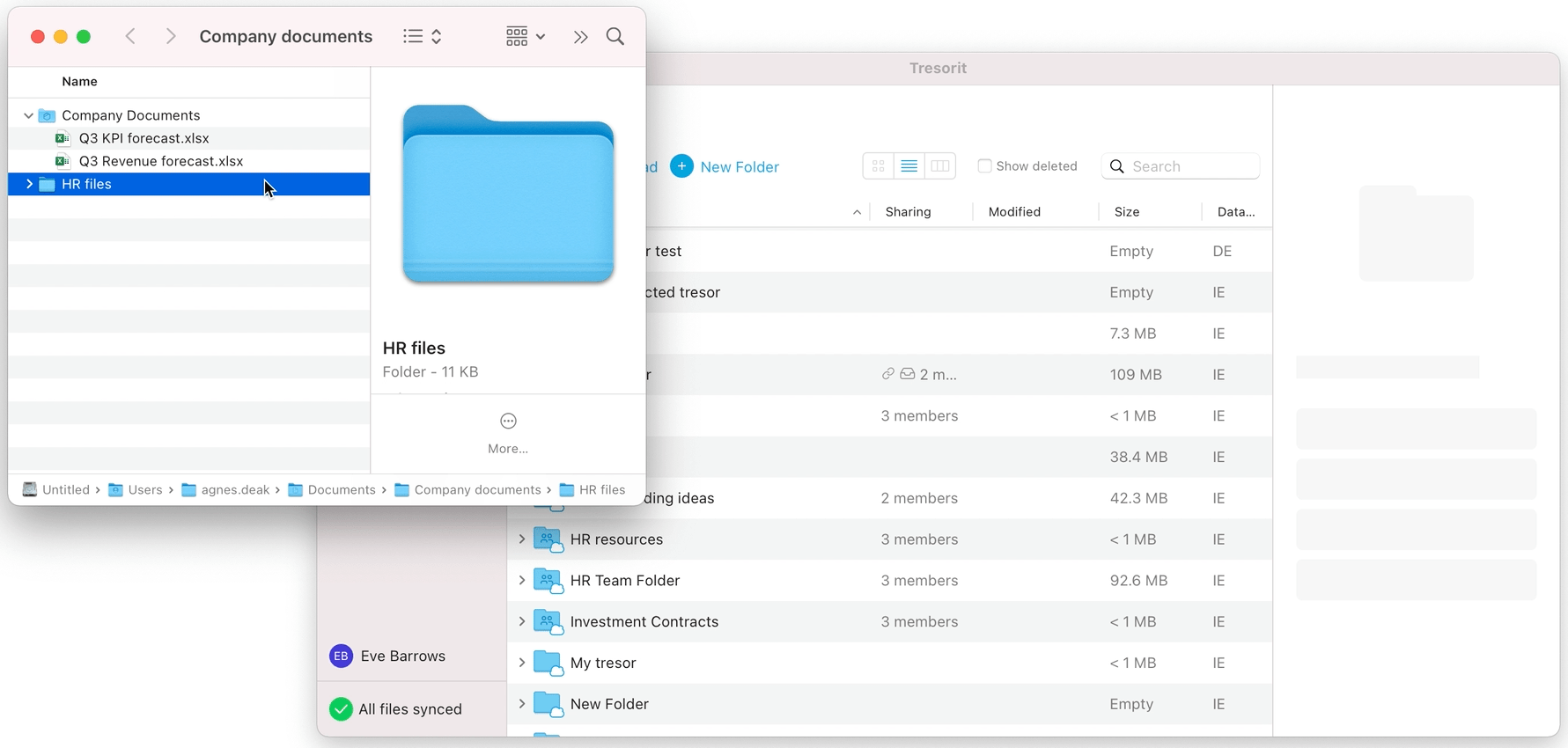Go to Company documents in path bar
Image resolution: width=1568 pixels, height=748 pixels.
[x=467, y=490]
